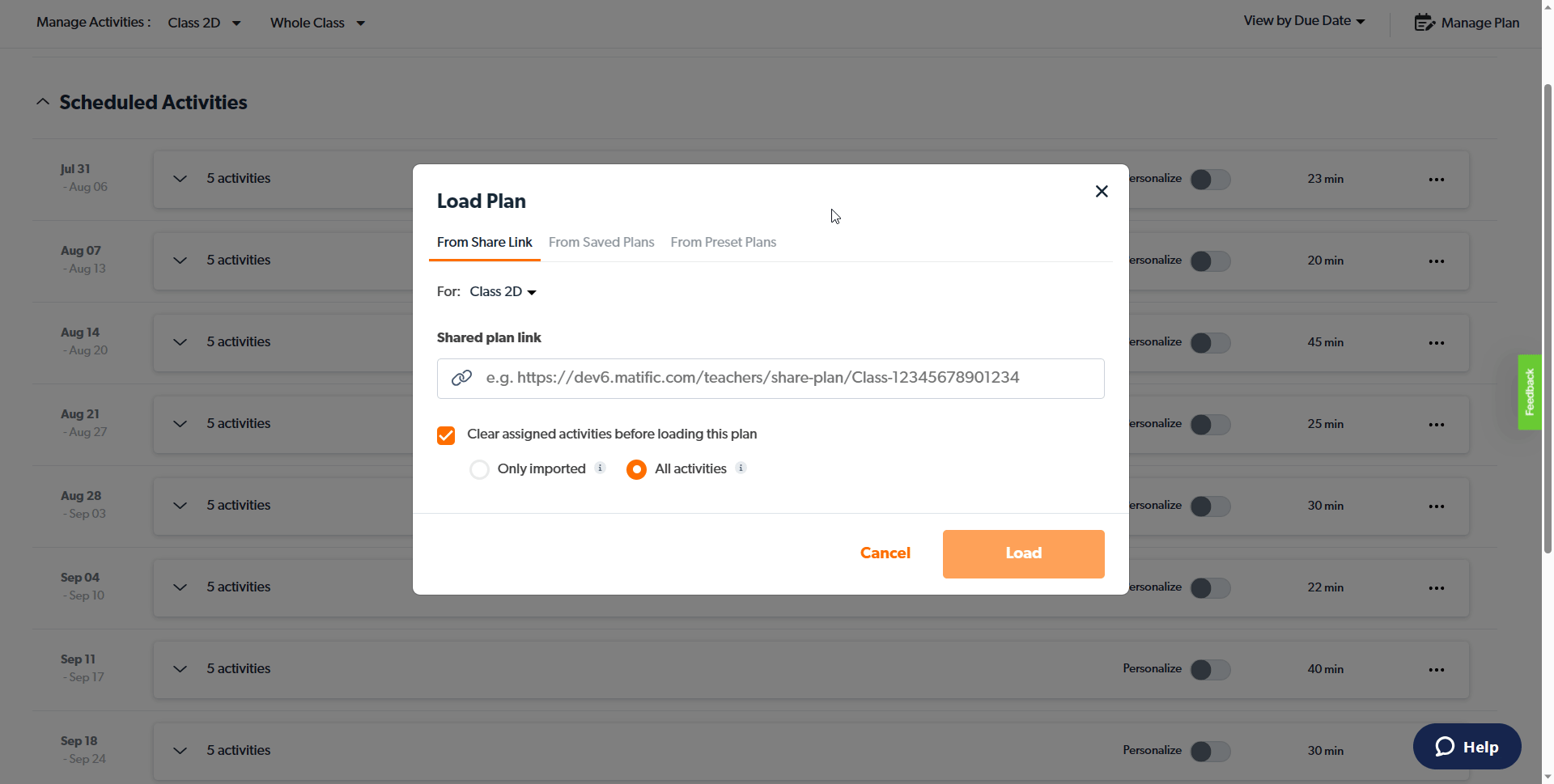Close the Load Plan dialog

pos(1102,191)
